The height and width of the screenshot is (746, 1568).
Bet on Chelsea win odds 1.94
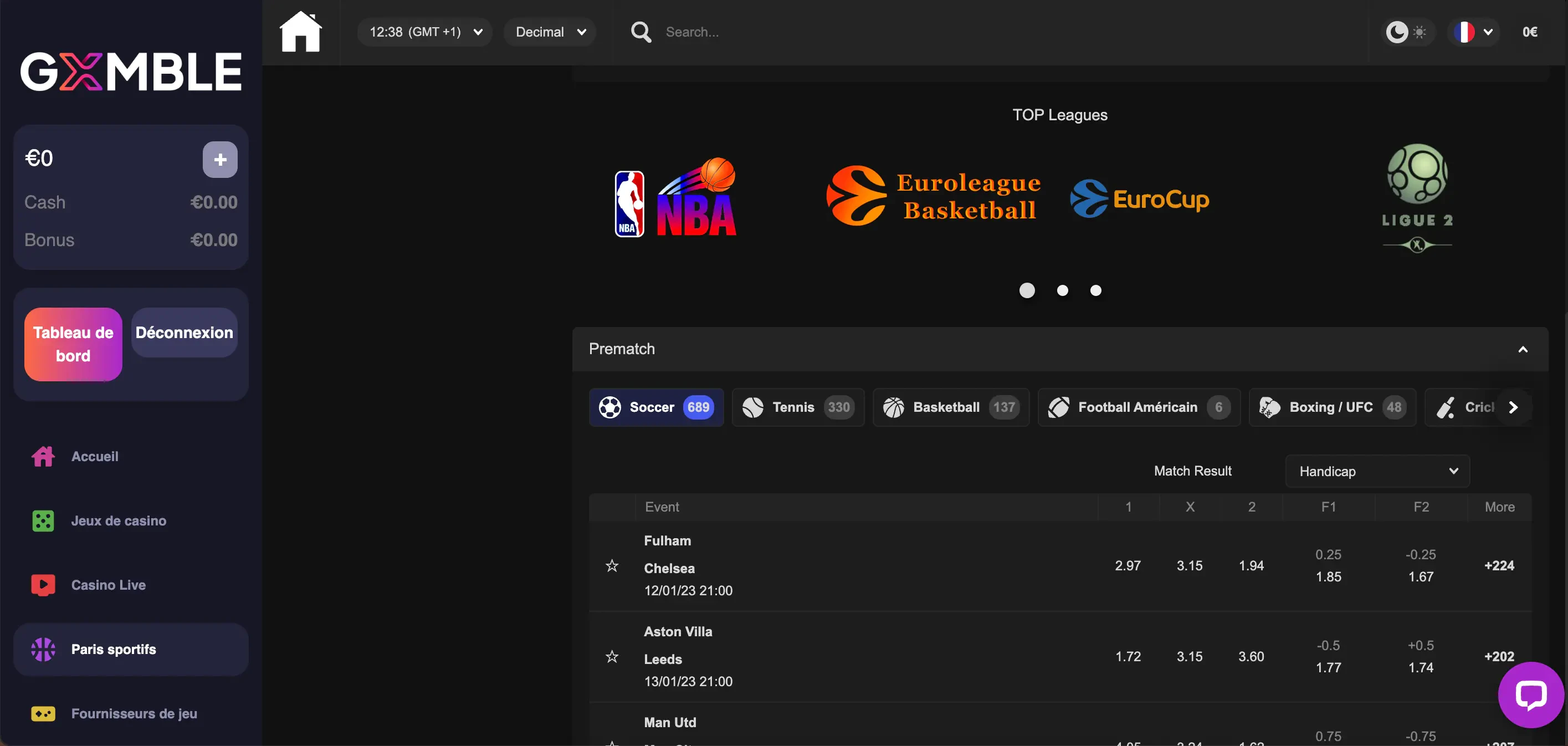point(1251,565)
